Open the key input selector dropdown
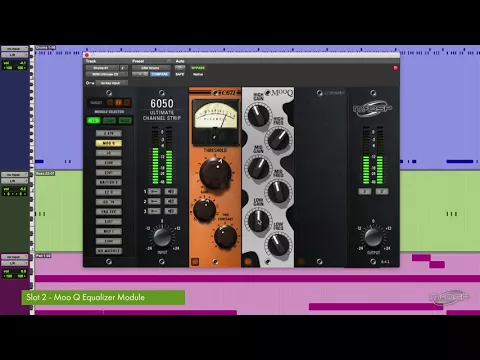 [x=112, y=83]
